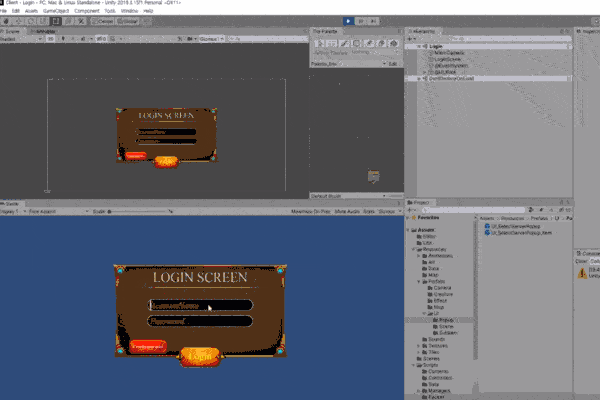Expand the DontDestroyOnLoad scene in Hierarchy
This screenshot has height=400, width=600.
point(420,78)
